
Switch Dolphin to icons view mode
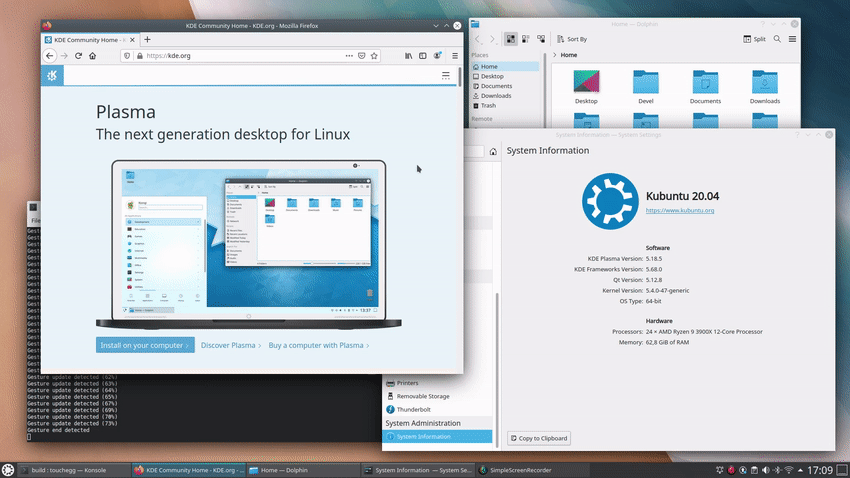pyautogui.click(x=511, y=39)
